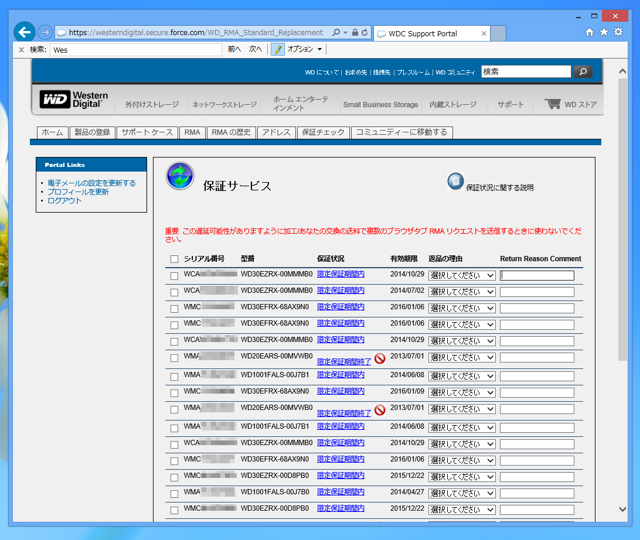640x540 pixels.
Task: Toggle the find highlight pencil icon
Action: tap(278, 49)
